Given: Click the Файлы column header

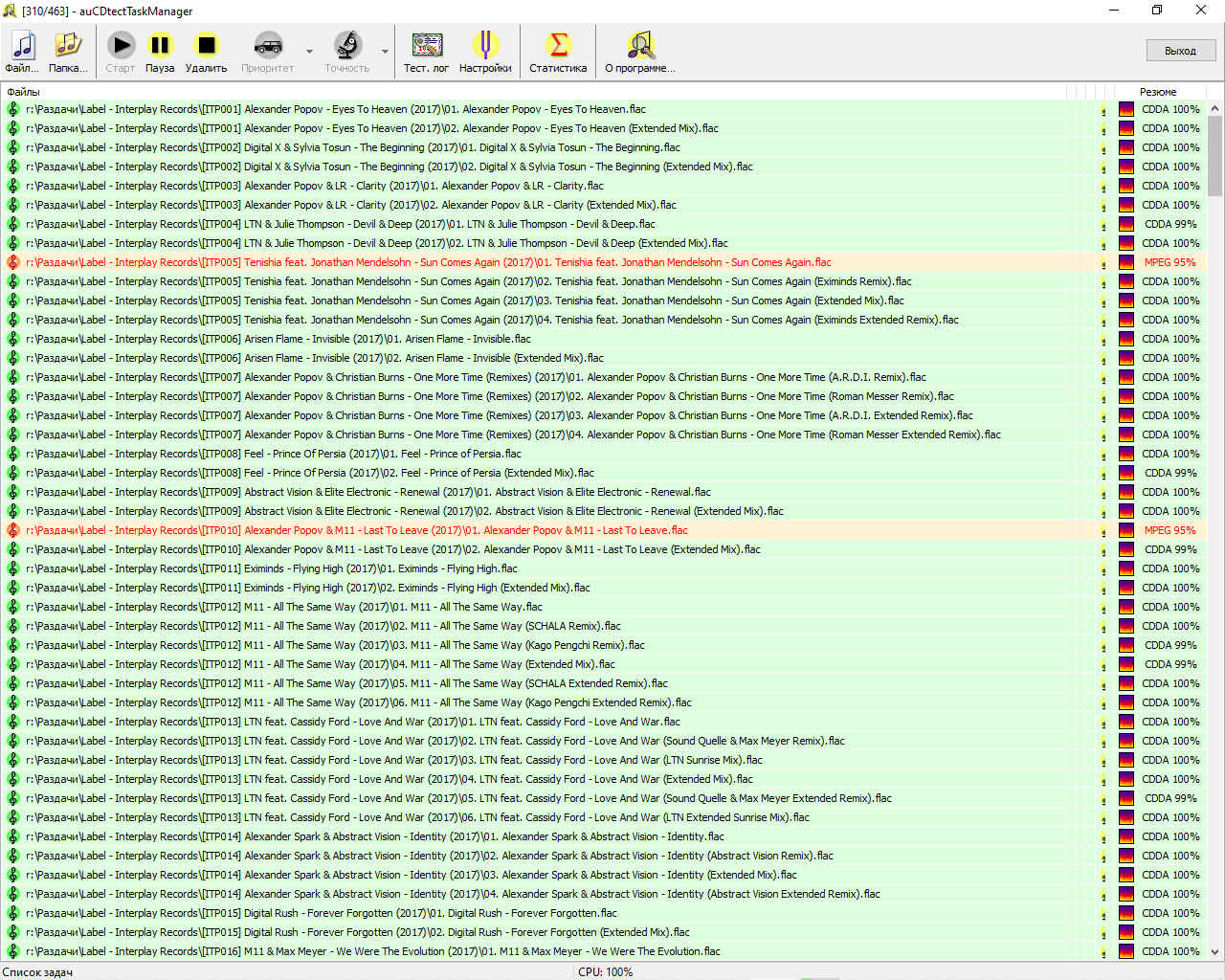Looking at the screenshot, I should [x=23, y=92].
